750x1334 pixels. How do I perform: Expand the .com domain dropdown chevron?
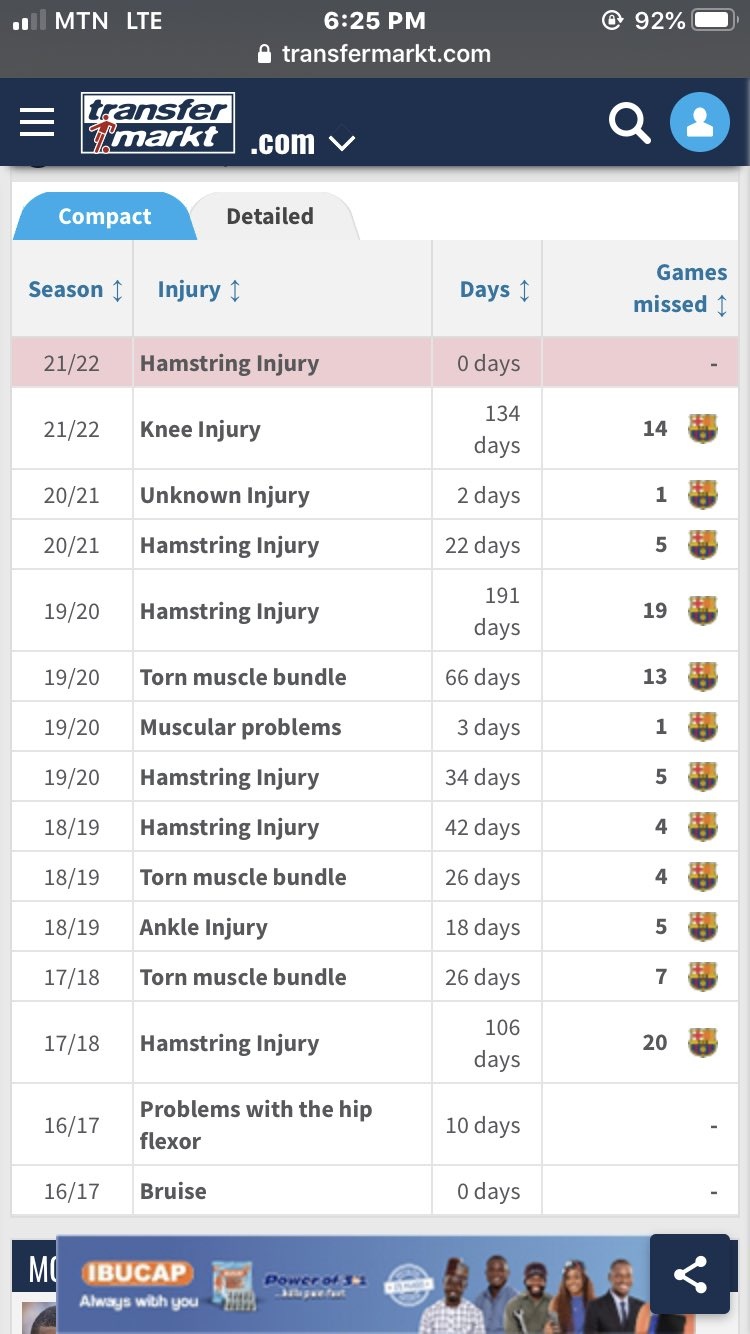coord(342,144)
